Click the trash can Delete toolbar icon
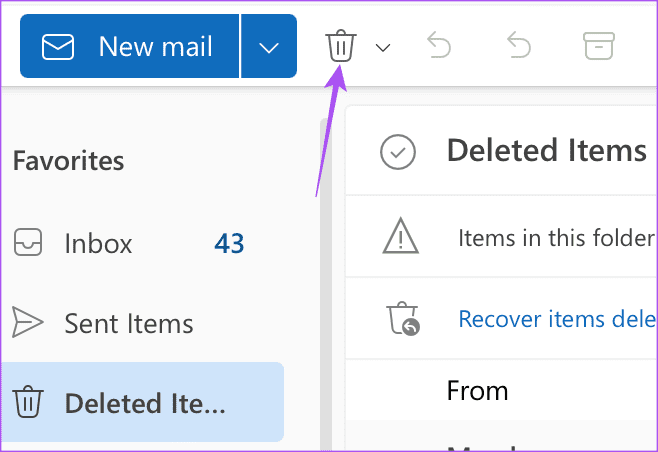 coord(341,46)
